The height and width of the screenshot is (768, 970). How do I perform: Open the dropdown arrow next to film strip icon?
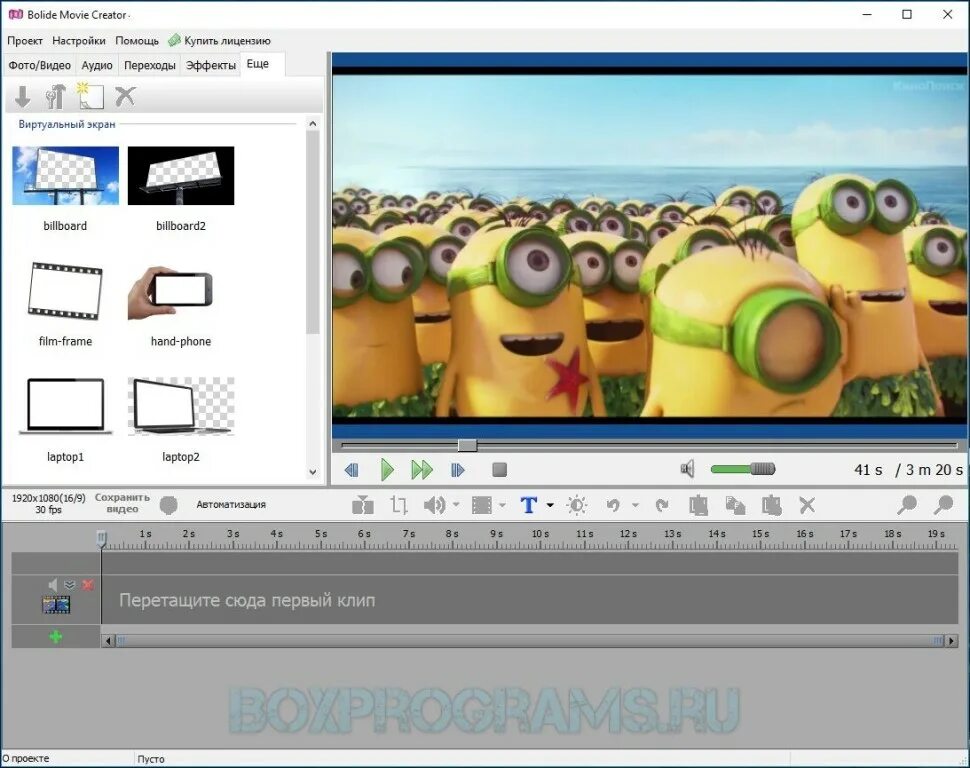(x=502, y=505)
